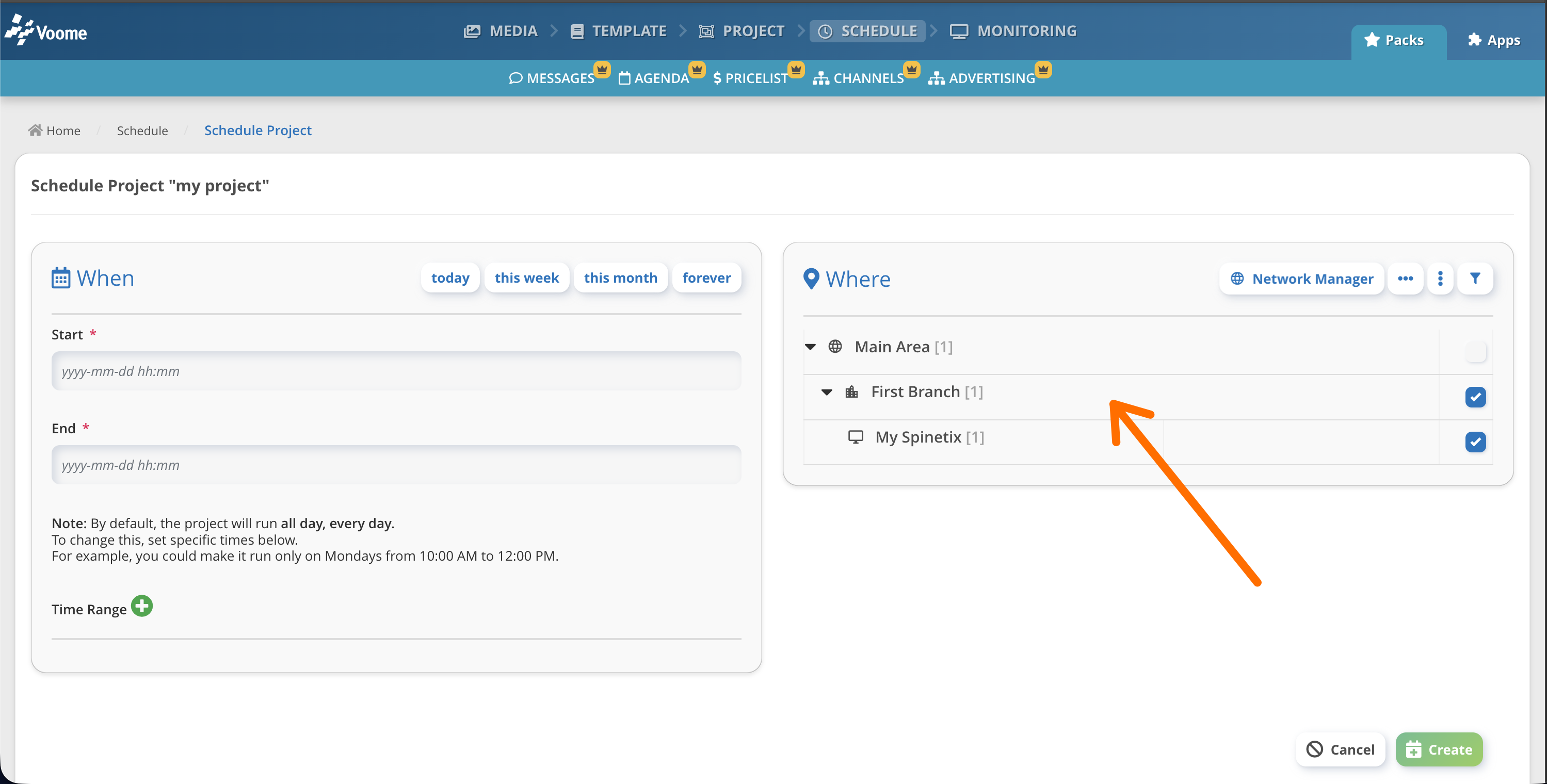The height and width of the screenshot is (784, 1547).
Task: Click the When calendar icon
Action: [61, 278]
